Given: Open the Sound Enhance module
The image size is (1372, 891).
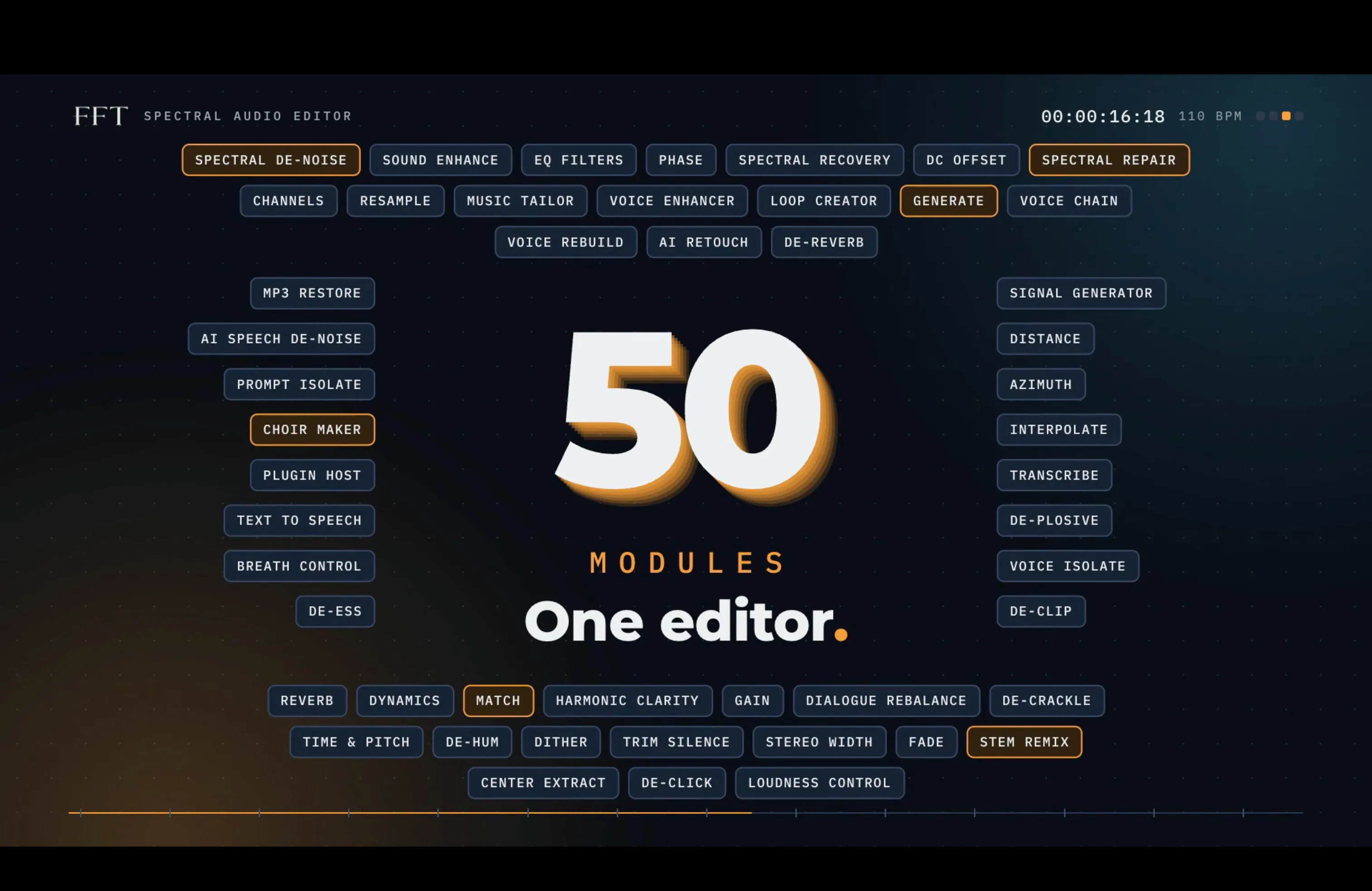Looking at the screenshot, I should (441, 160).
